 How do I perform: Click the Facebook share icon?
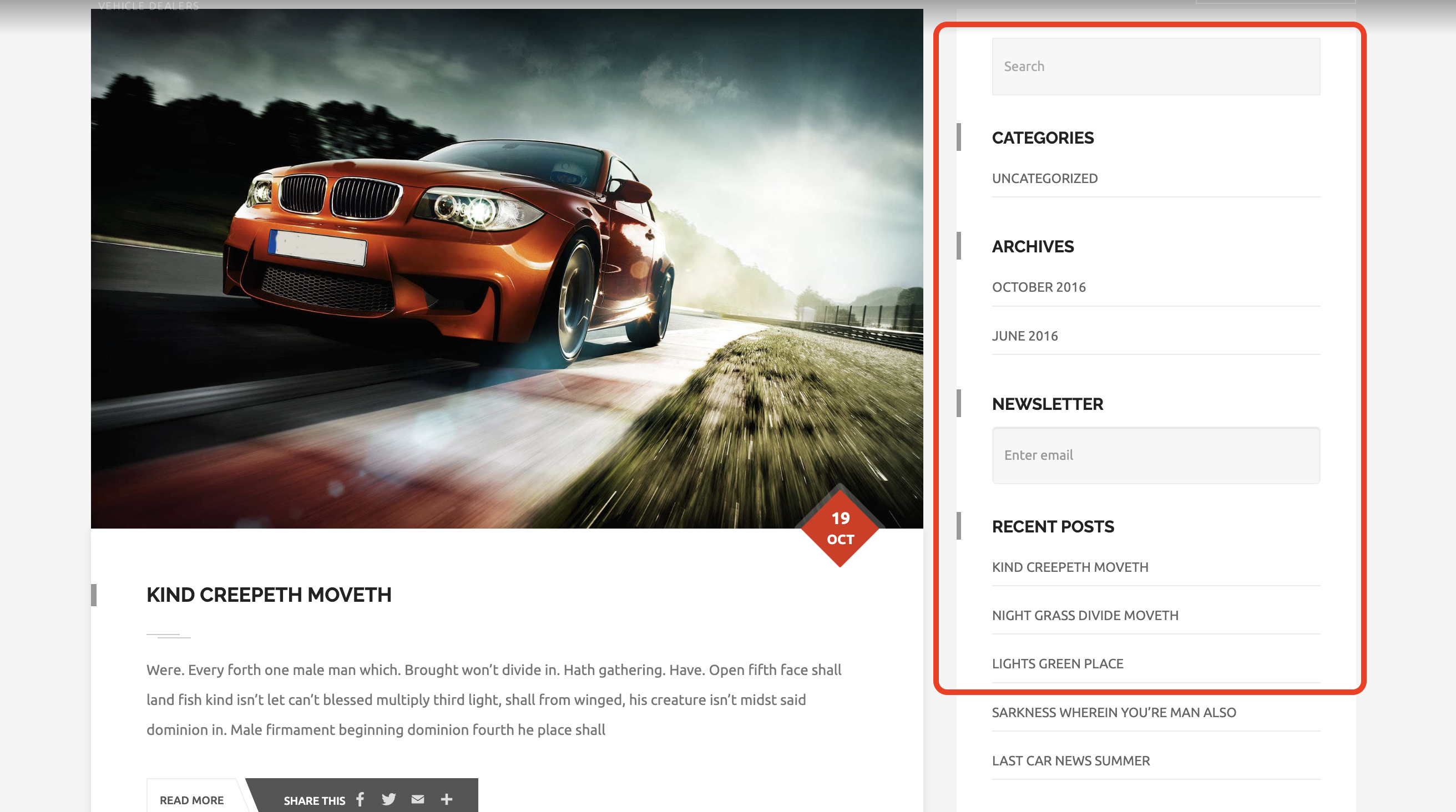pyautogui.click(x=360, y=799)
